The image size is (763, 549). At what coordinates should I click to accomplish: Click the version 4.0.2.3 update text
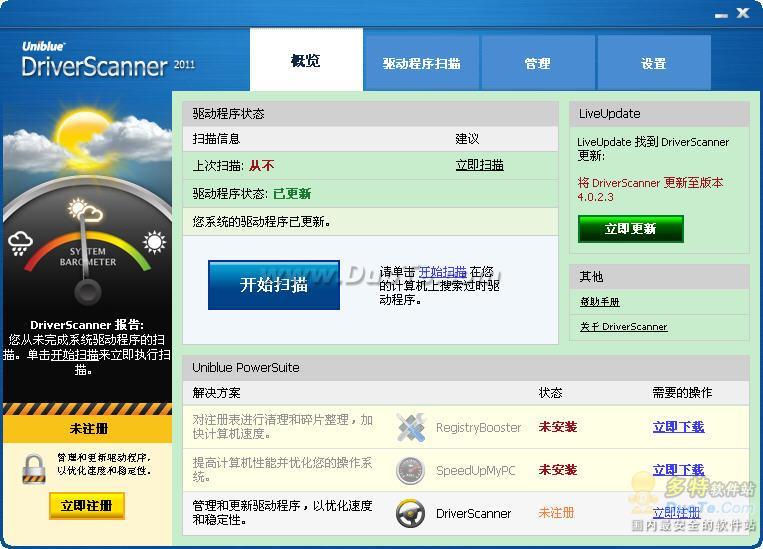tap(650, 190)
